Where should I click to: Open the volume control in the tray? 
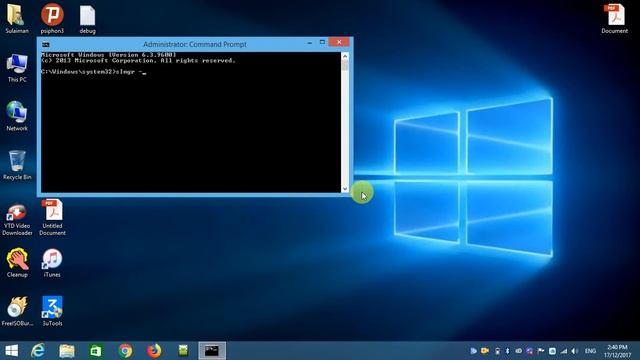[x=575, y=351]
